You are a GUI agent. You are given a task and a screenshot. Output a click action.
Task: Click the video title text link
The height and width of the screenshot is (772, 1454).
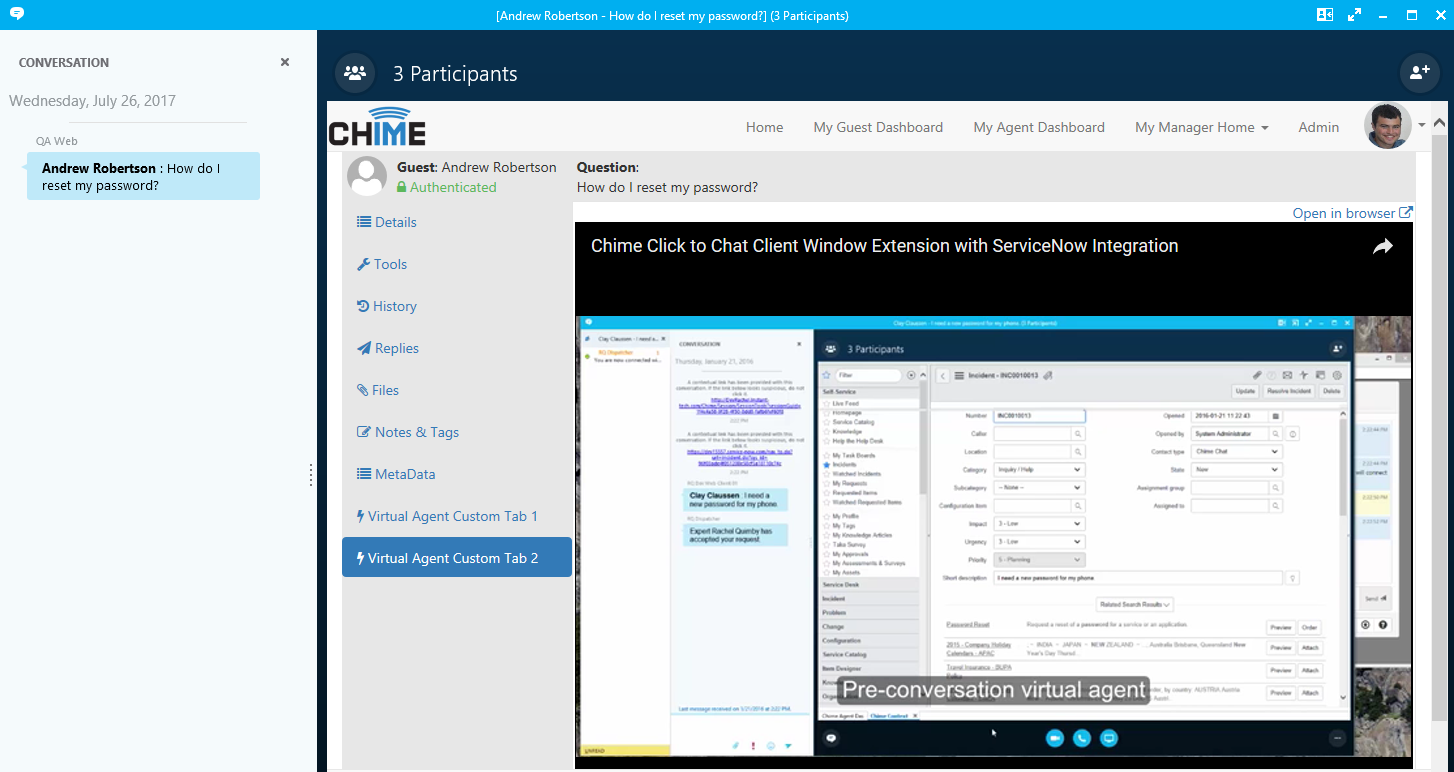(885, 246)
